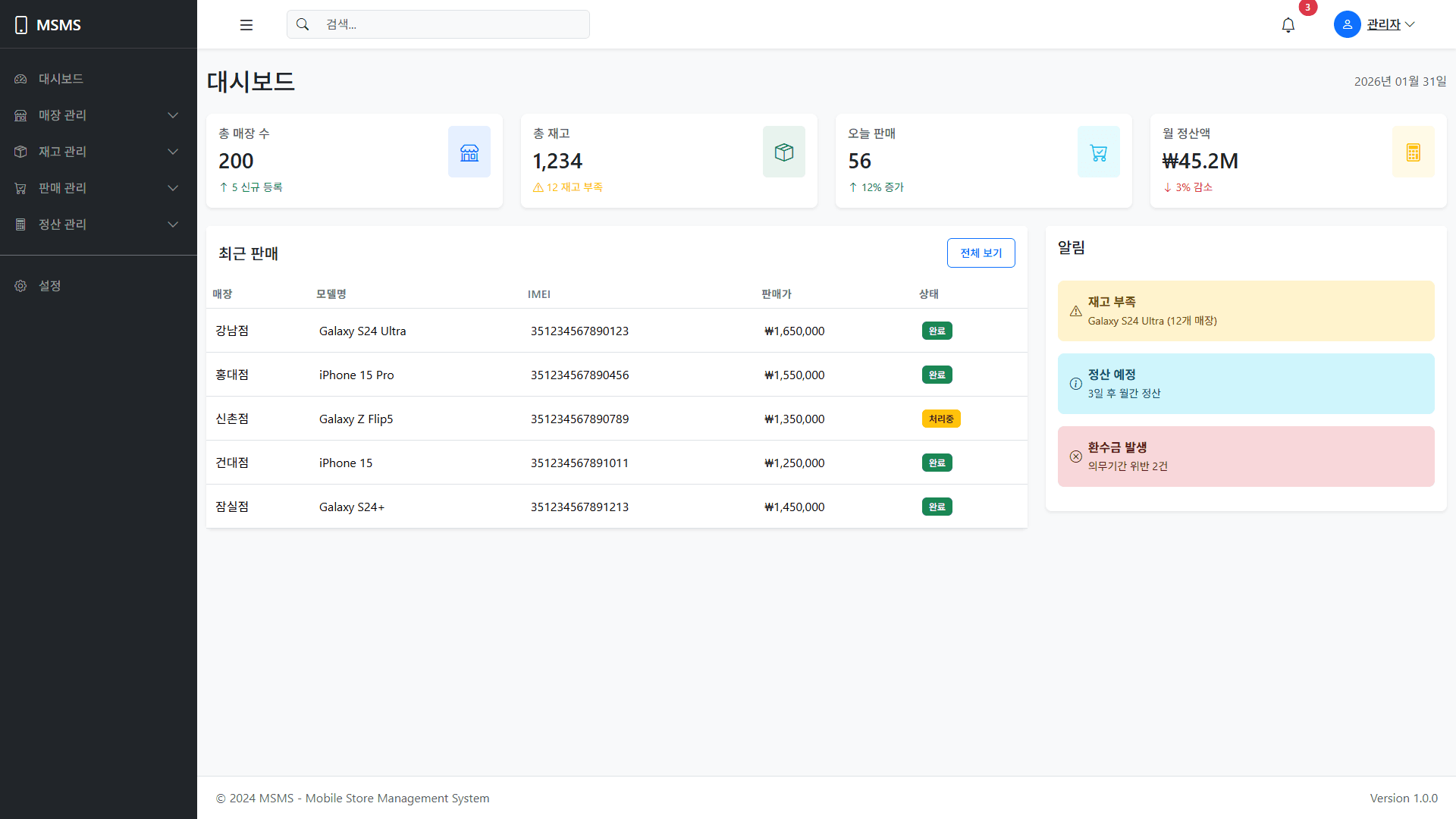The image size is (1456, 819).
Task: Click the 전체 보기 button
Action: tap(981, 253)
